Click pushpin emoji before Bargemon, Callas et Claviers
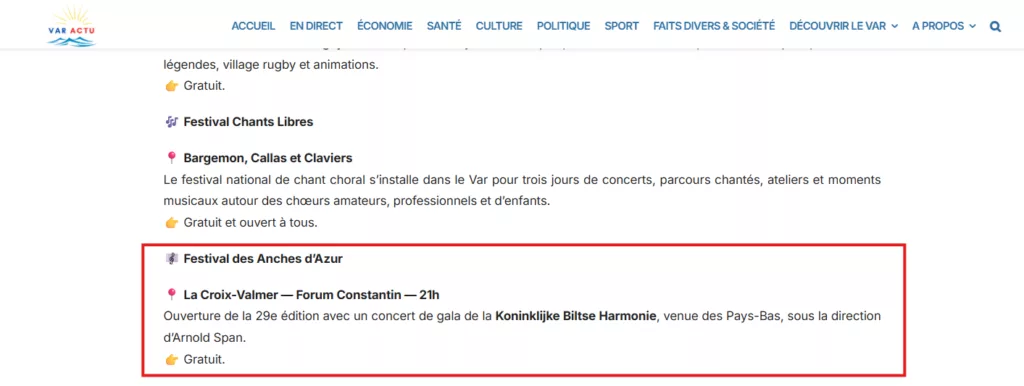Viewport: 1024px width, 386px height. click(172, 158)
